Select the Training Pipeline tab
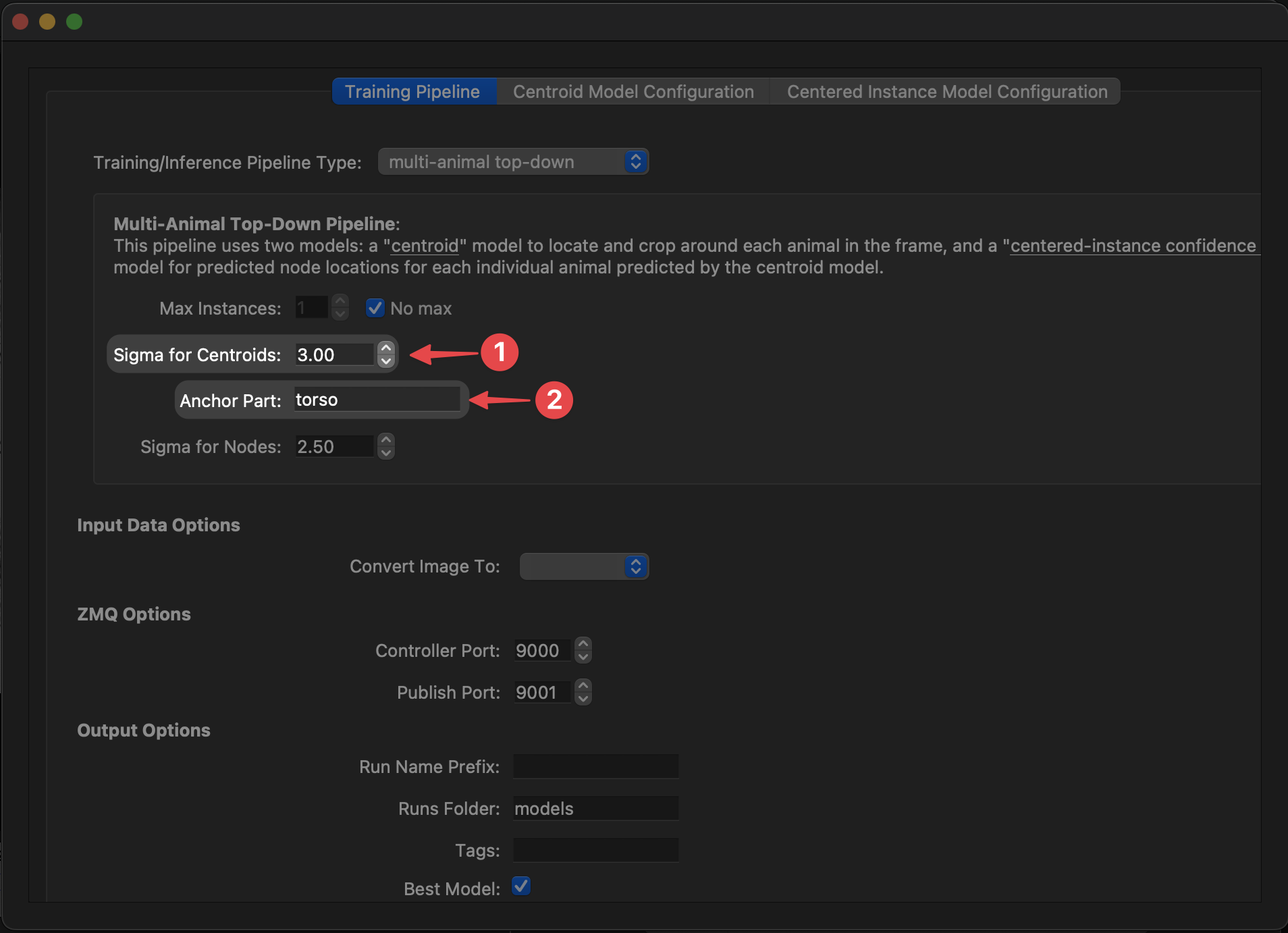 [x=412, y=92]
